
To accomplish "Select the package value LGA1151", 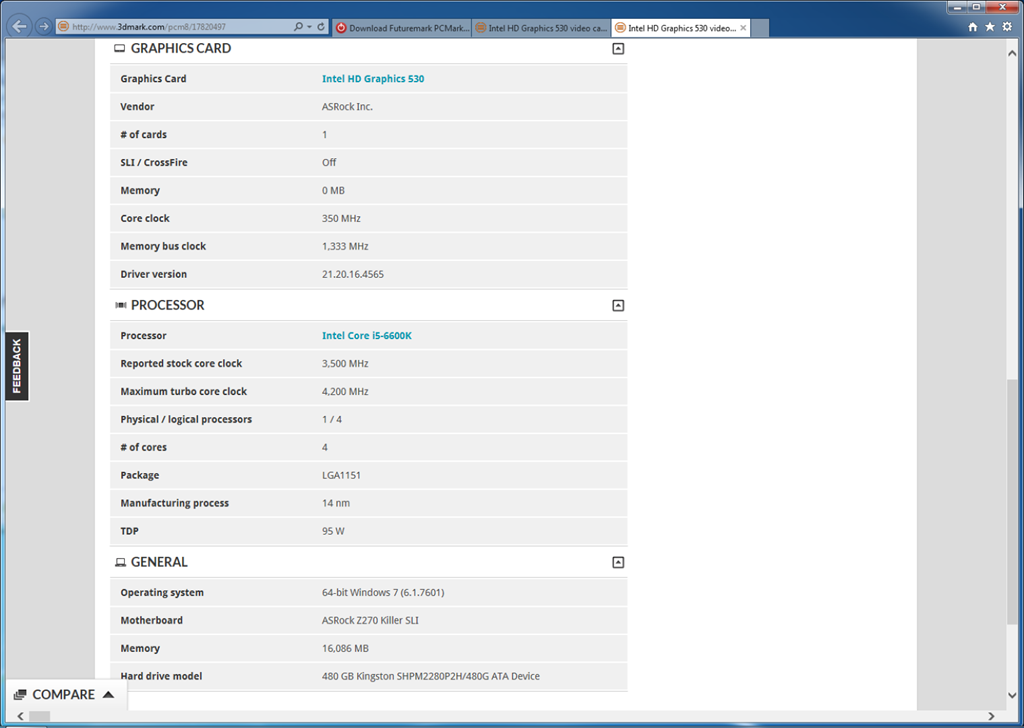I will point(341,475).
